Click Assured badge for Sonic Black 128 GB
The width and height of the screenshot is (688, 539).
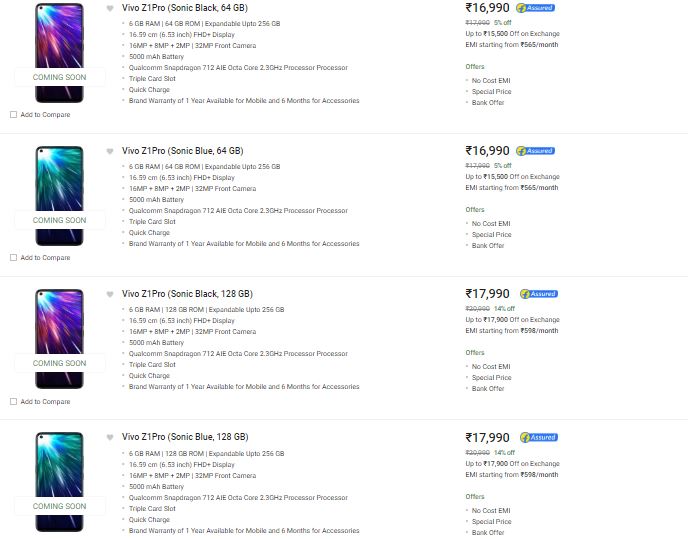pyautogui.click(x=539, y=294)
